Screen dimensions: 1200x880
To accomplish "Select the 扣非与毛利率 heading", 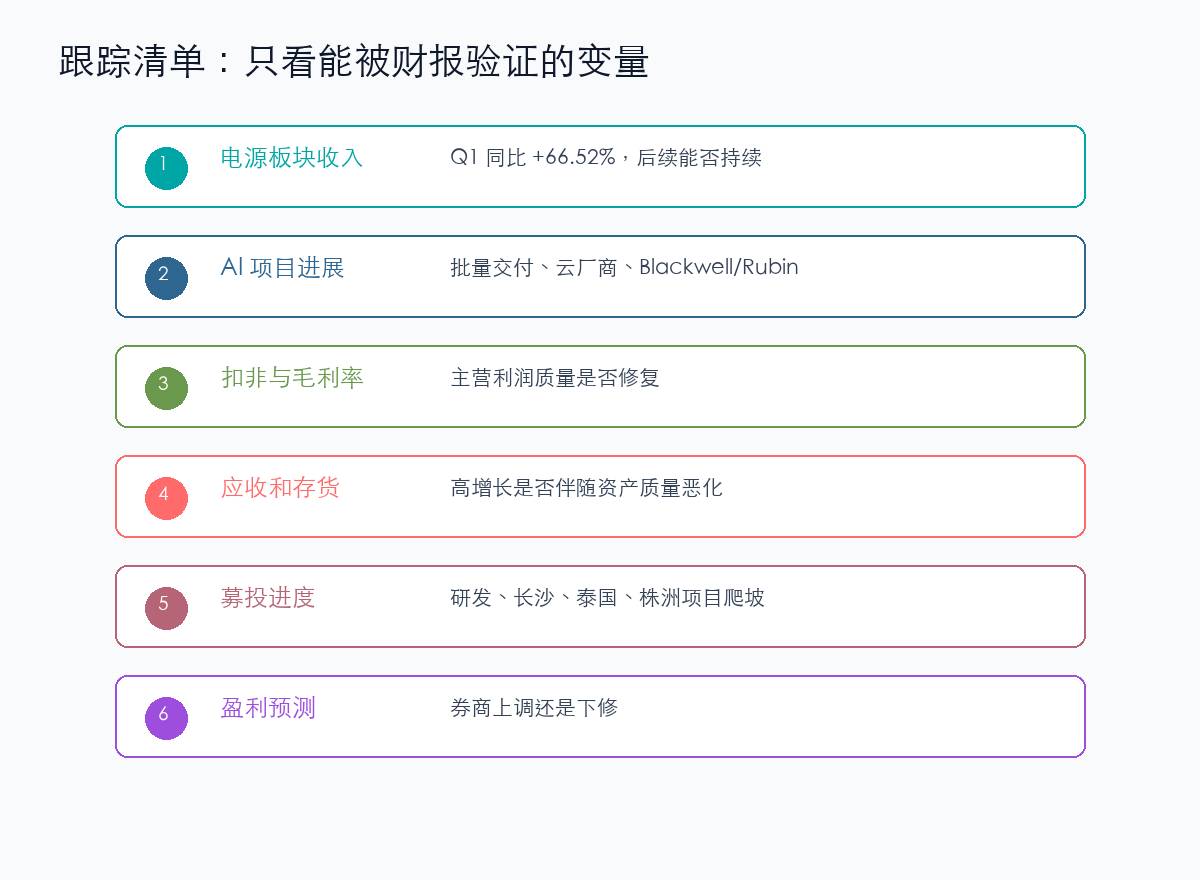I will point(292,378).
